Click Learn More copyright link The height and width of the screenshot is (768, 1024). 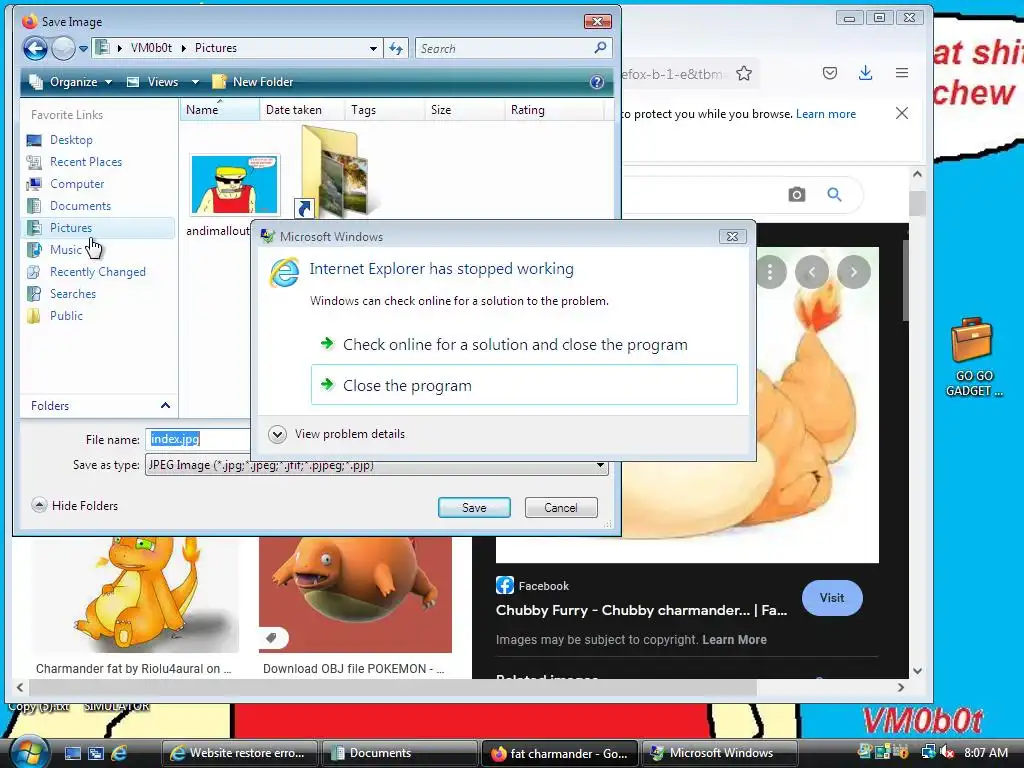(x=734, y=640)
